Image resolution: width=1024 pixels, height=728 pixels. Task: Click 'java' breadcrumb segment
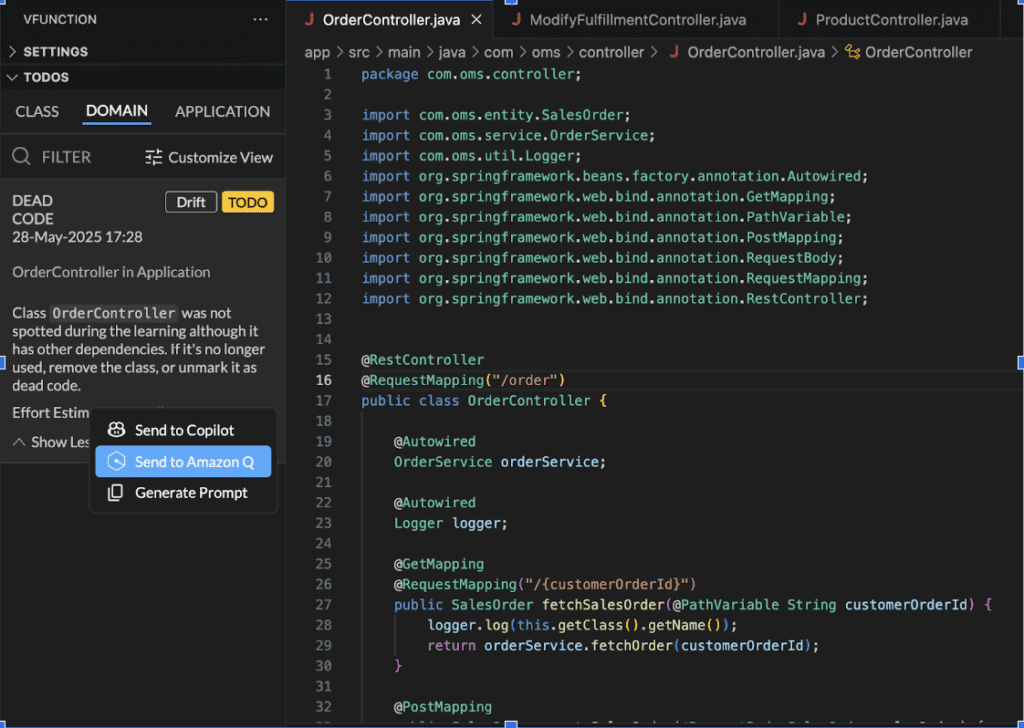(452, 53)
